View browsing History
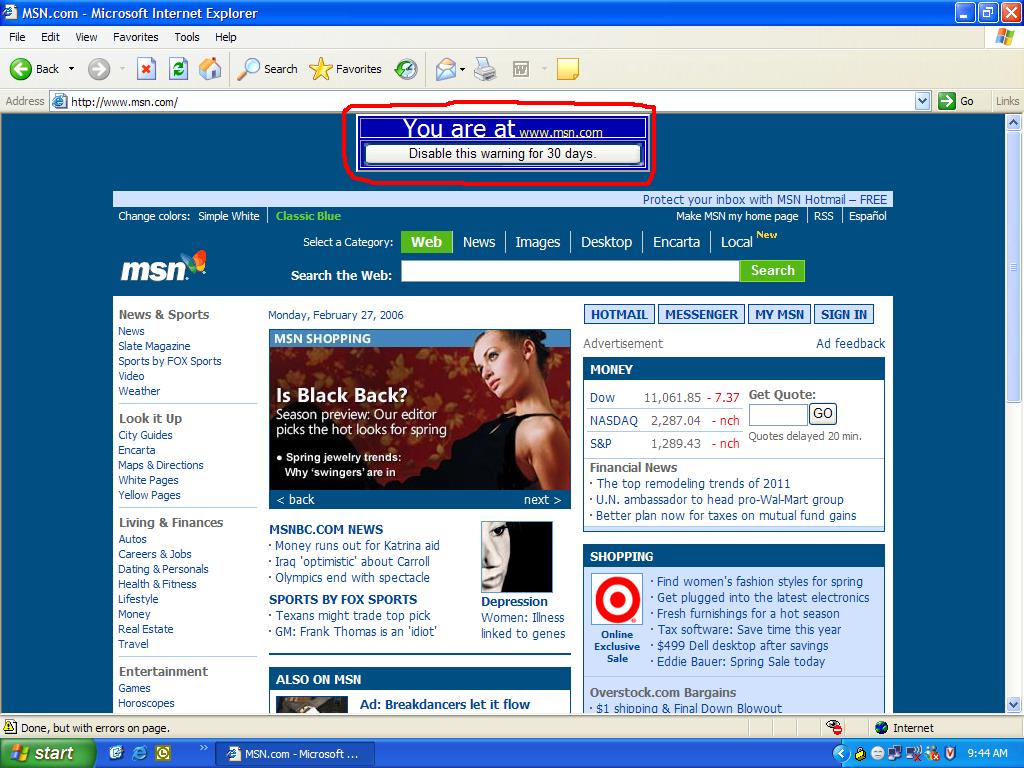 (405, 69)
